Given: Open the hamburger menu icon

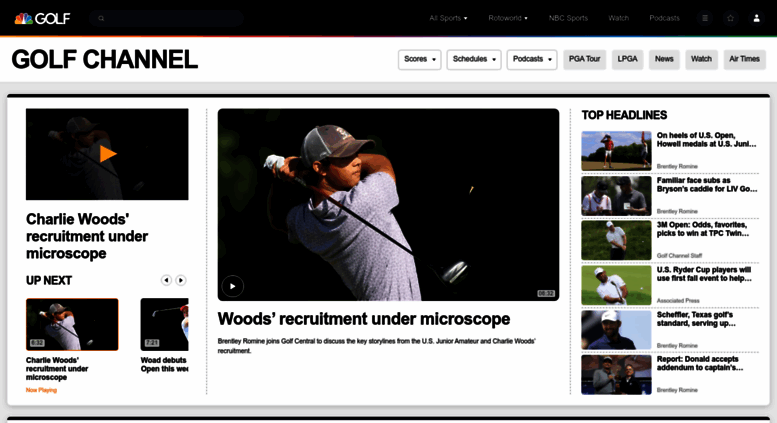Looking at the screenshot, I should point(705,18).
